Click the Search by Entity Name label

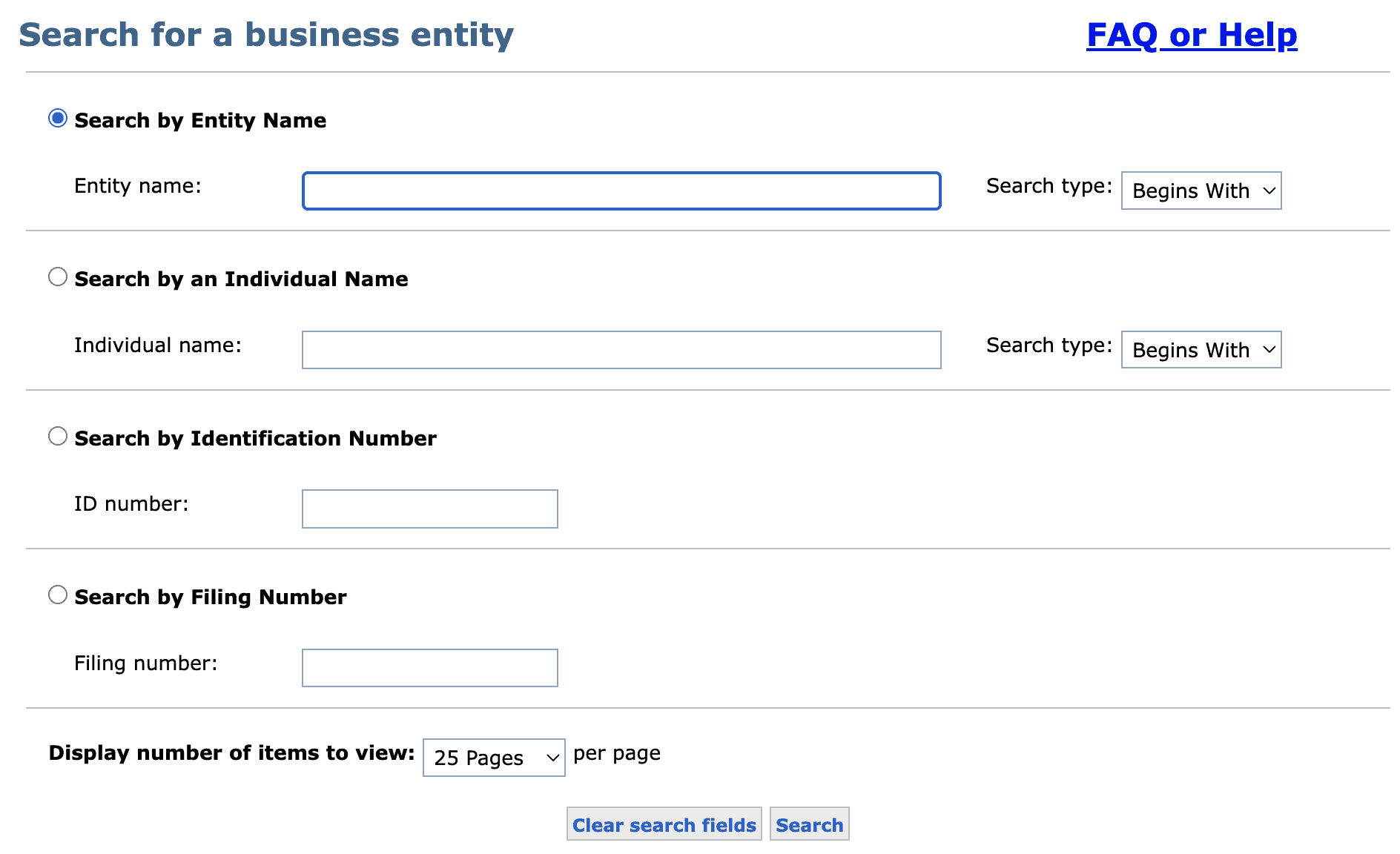pos(200,120)
